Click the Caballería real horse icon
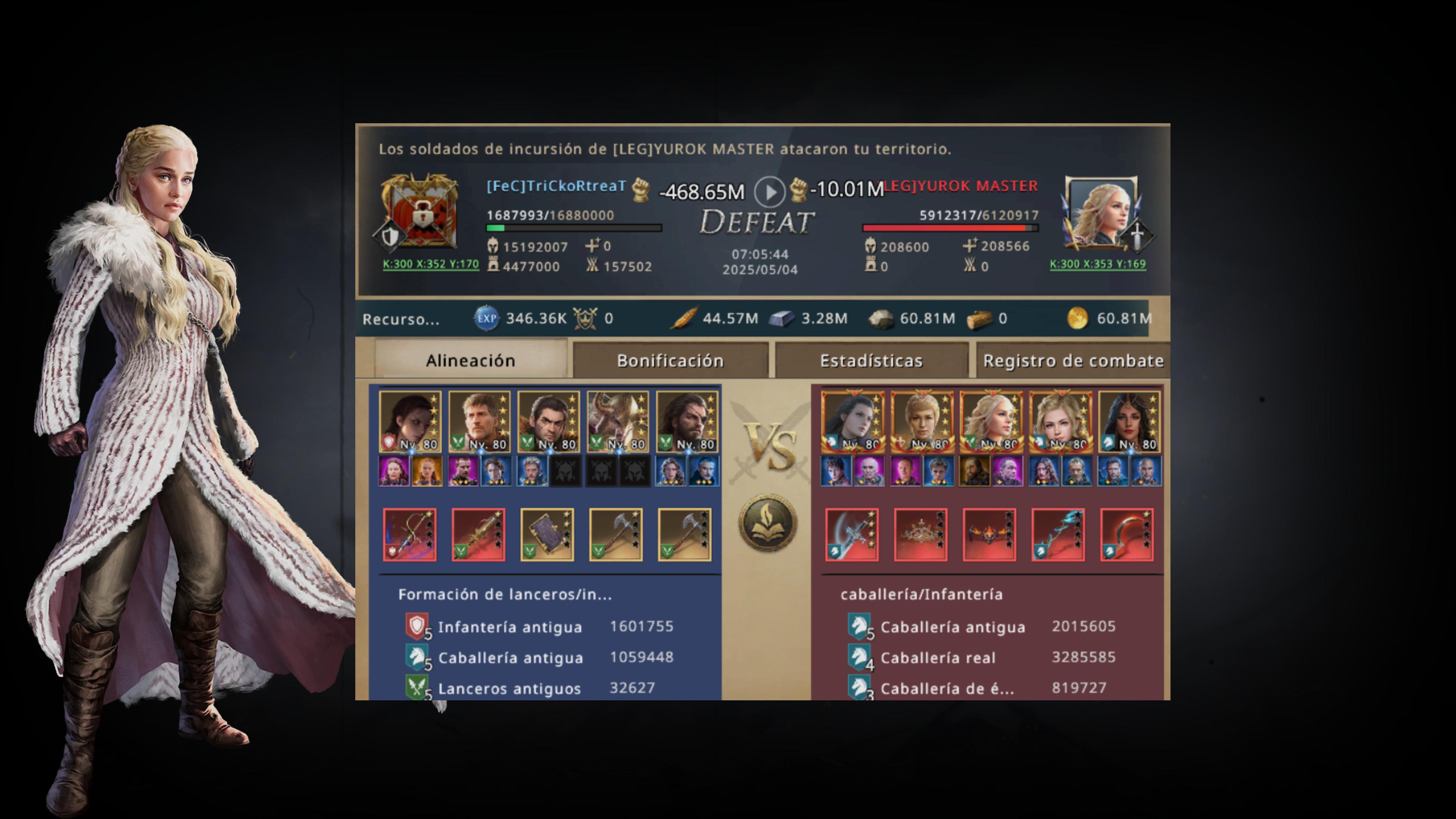 click(x=858, y=657)
